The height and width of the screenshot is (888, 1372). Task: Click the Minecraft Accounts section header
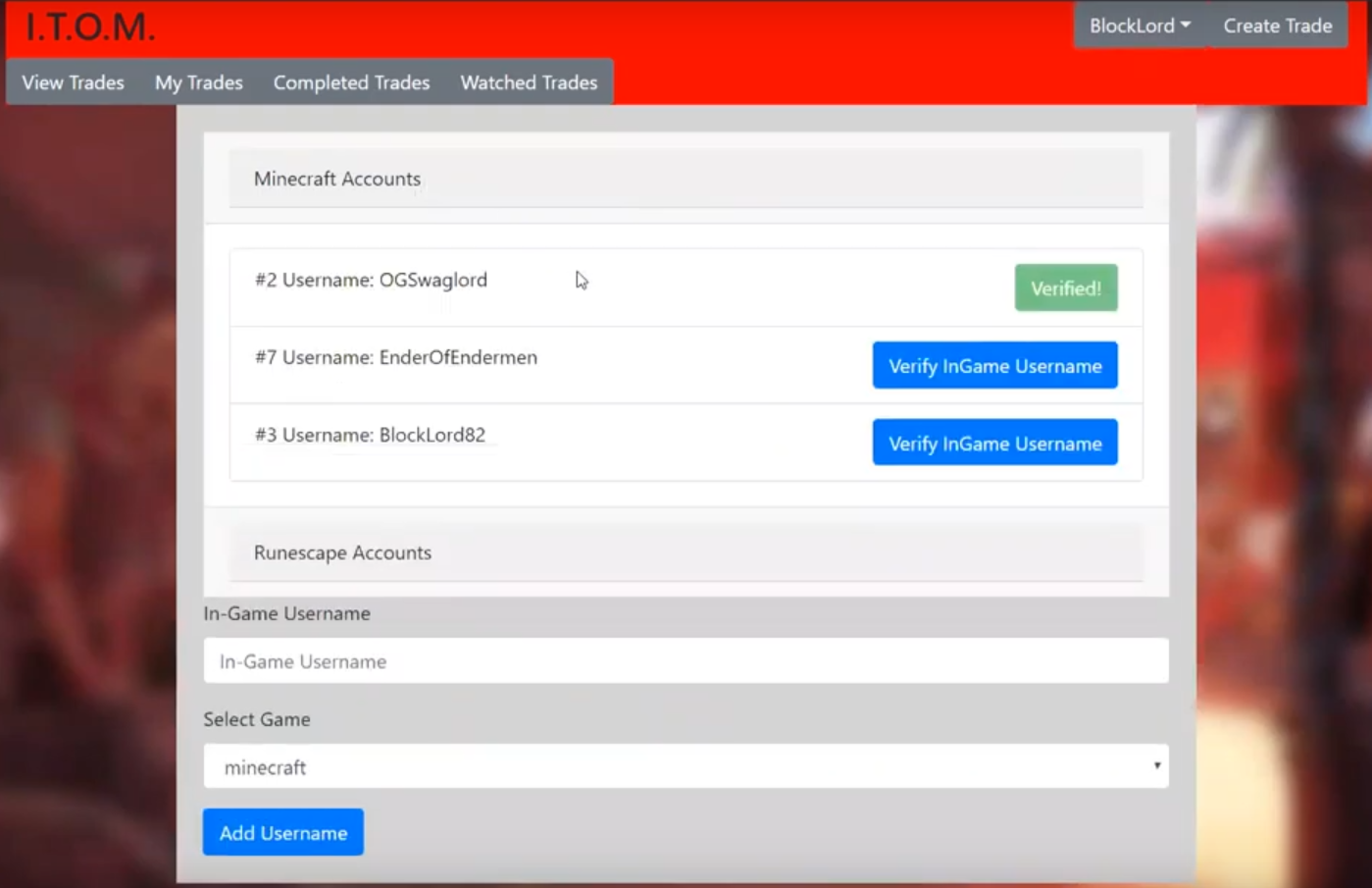(x=337, y=179)
